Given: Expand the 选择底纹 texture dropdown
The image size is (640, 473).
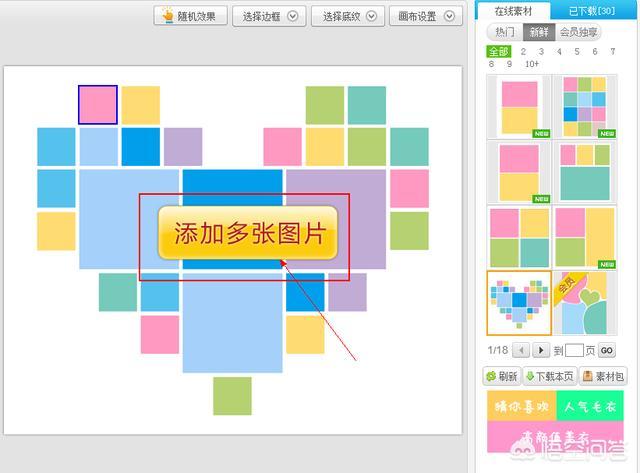Looking at the screenshot, I should point(348,16).
